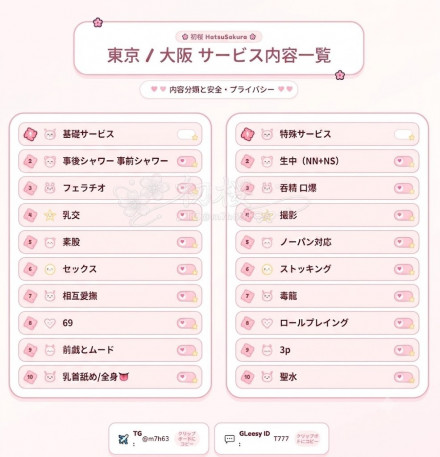Copy the GLeesy ID to clipboard
The width and height of the screenshot is (440, 457).
coord(307,439)
